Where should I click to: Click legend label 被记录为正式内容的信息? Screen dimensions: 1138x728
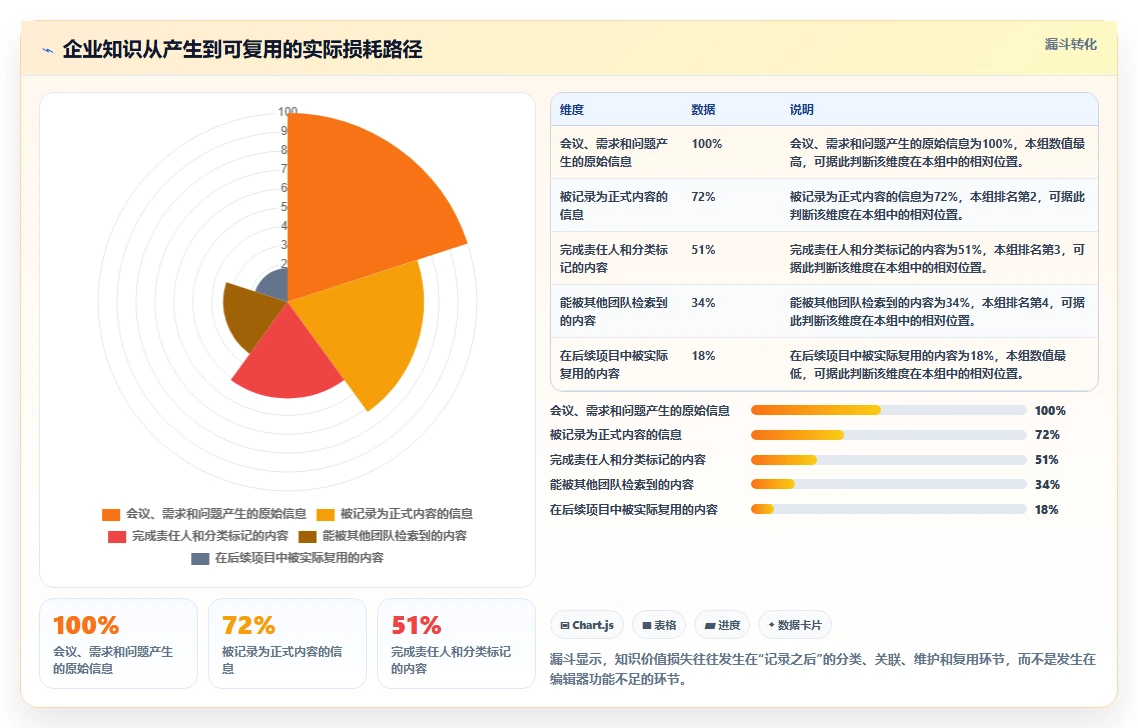point(406,514)
